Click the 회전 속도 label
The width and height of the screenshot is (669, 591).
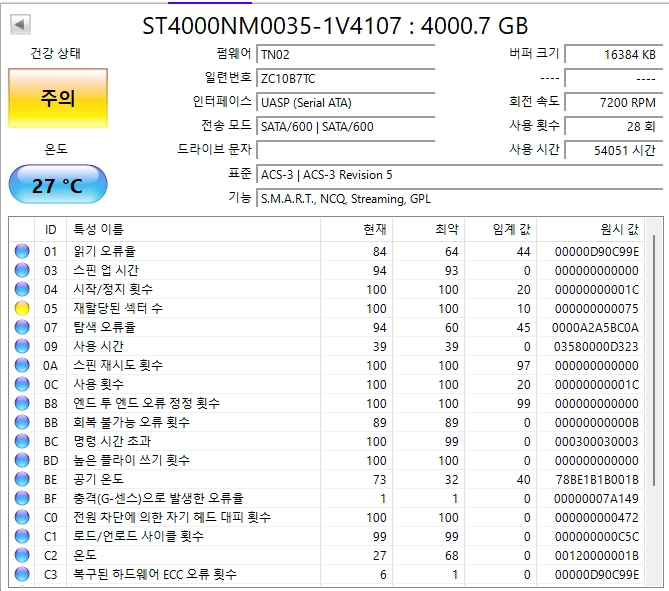point(534,101)
